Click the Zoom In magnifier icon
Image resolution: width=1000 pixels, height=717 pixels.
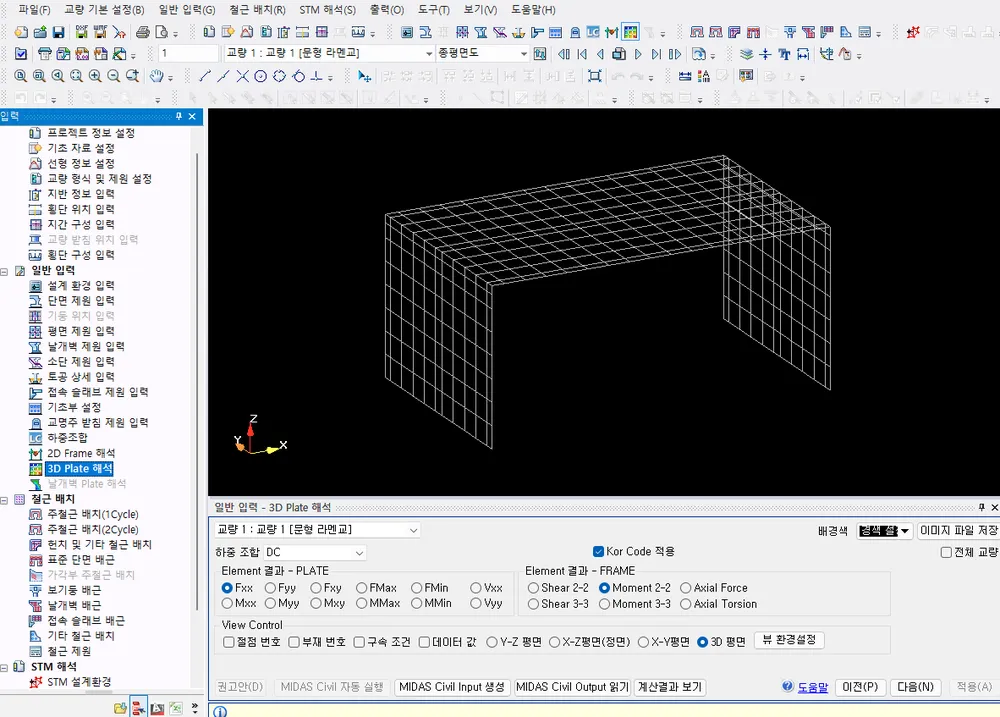[x=95, y=76]
